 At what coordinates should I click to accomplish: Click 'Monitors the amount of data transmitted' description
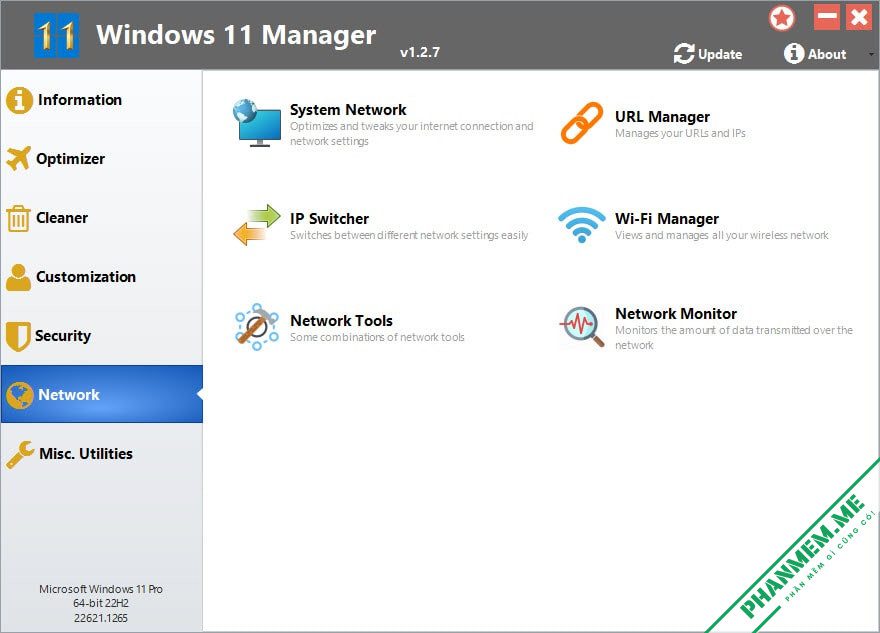(734, 337)
